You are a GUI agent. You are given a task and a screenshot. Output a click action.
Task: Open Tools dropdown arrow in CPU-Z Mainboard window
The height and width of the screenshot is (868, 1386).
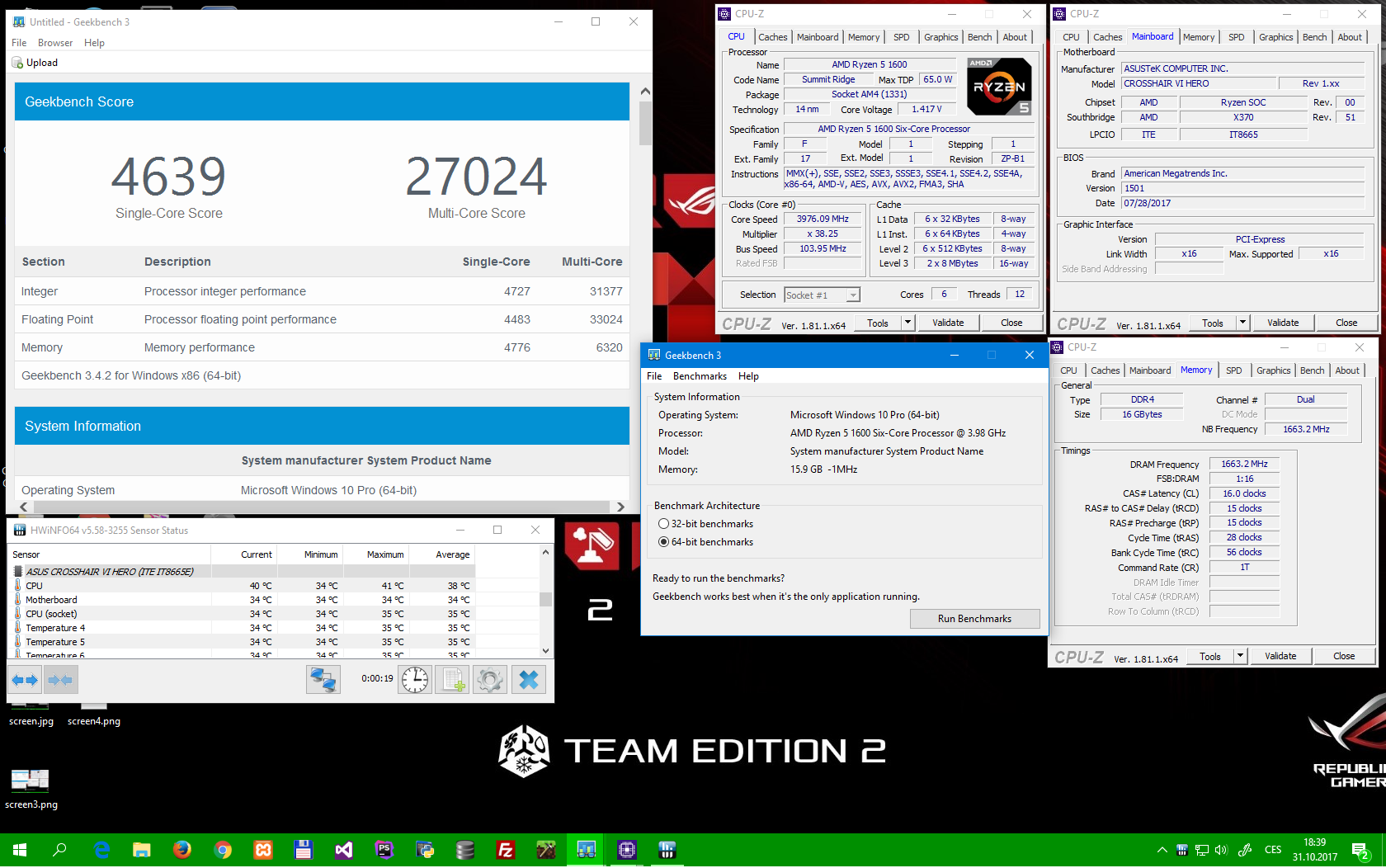coord(1242,323)
